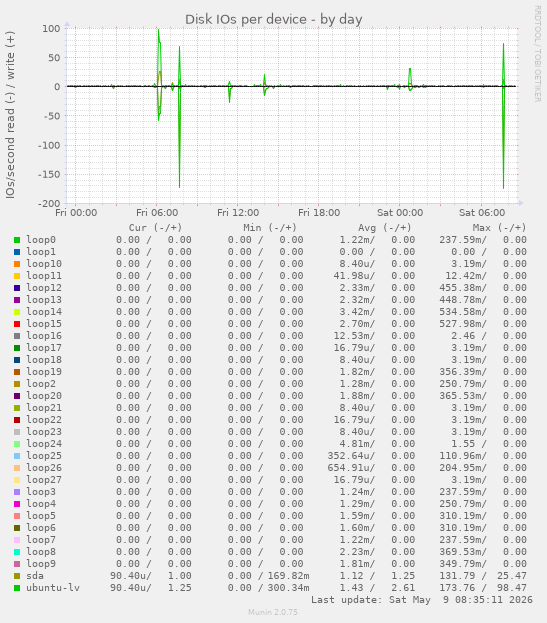Click the 'loop9' legend label
Screen dimensions: 547x623
(41, 564)
